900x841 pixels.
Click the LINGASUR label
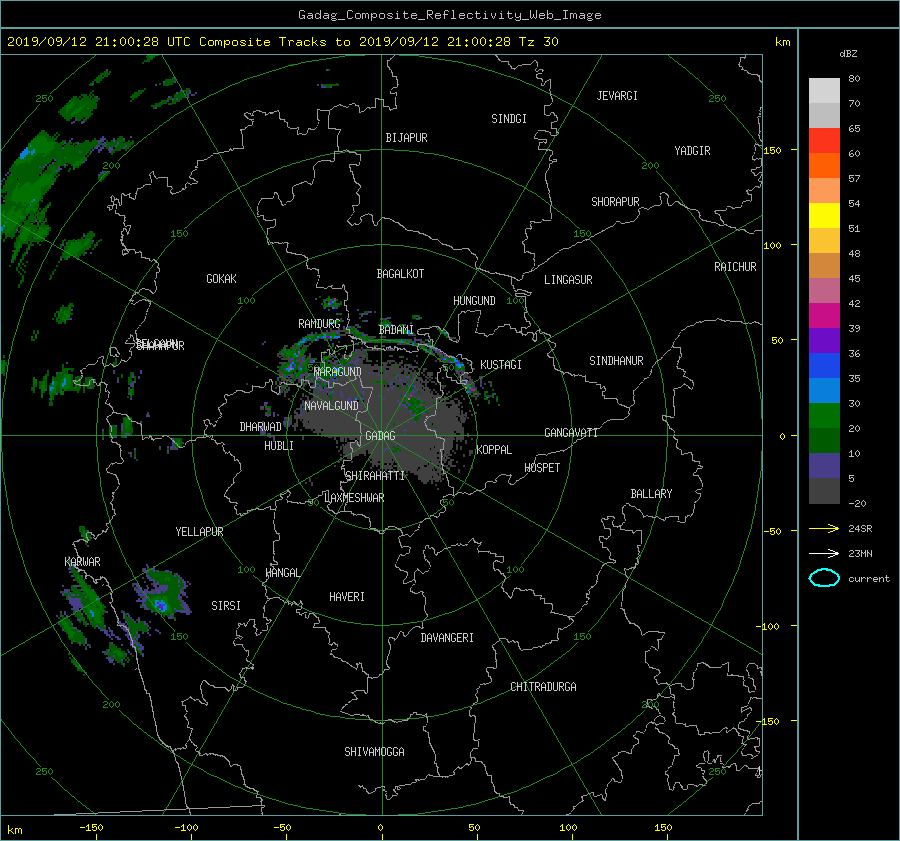(x=568, y=280)
